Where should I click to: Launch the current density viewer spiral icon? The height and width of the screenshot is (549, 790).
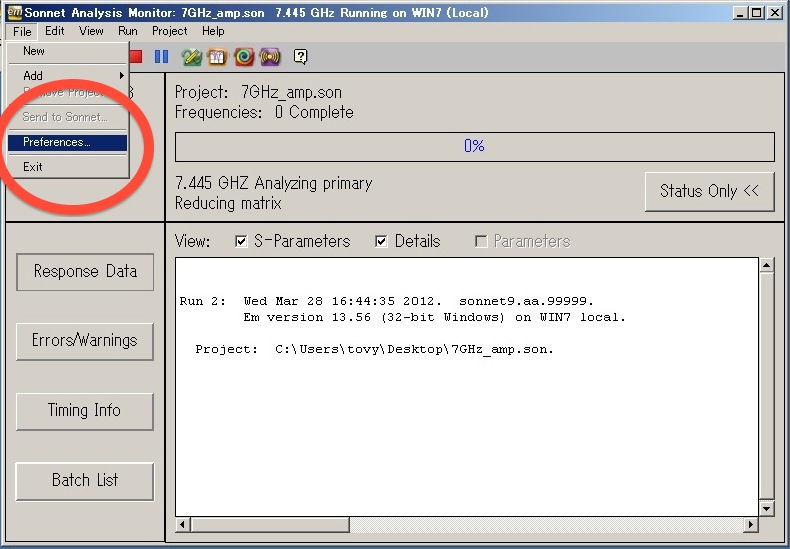[244, 57]
